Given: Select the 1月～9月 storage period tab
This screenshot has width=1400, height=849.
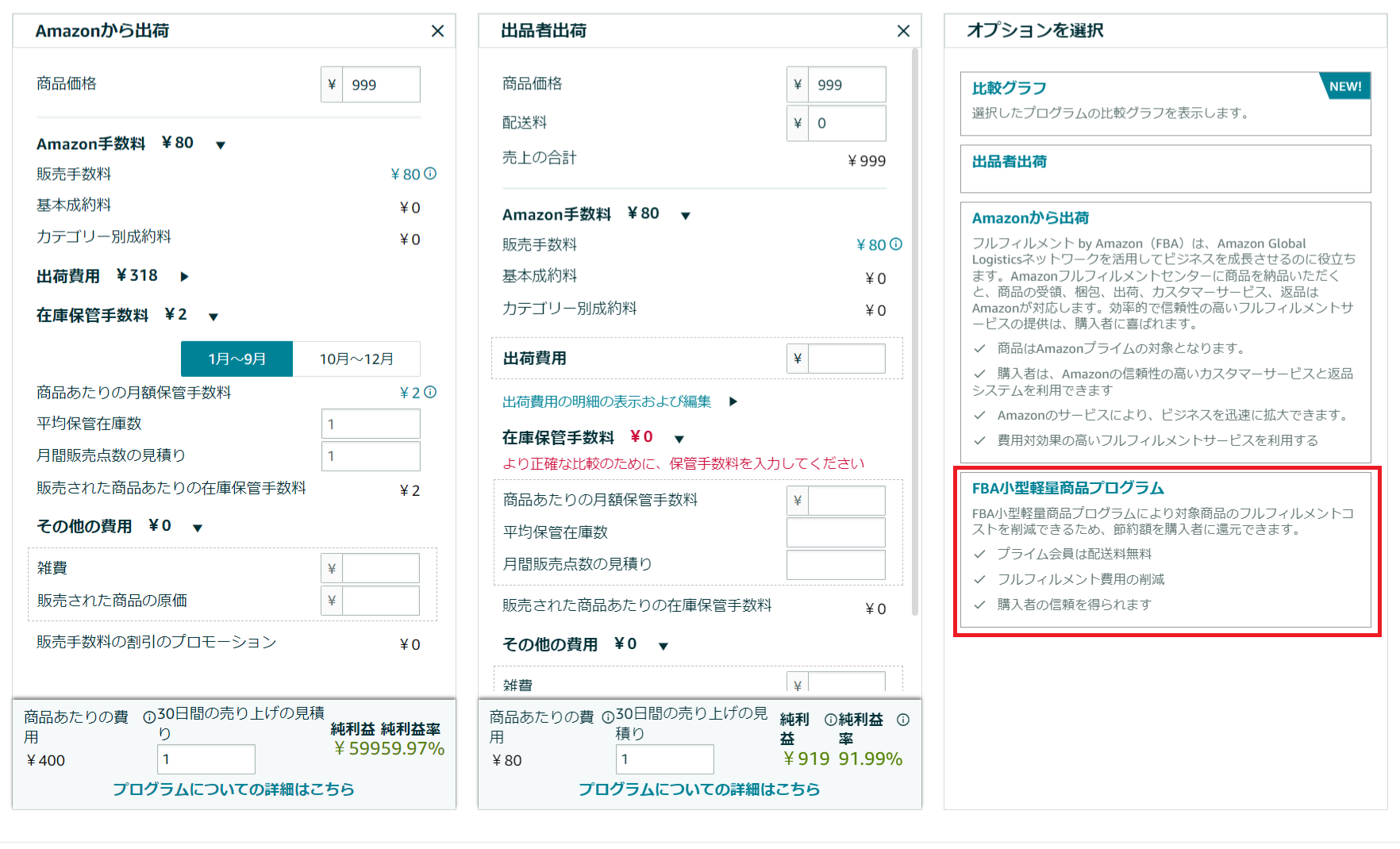Looking at the screenshot, I should (237, 359).
